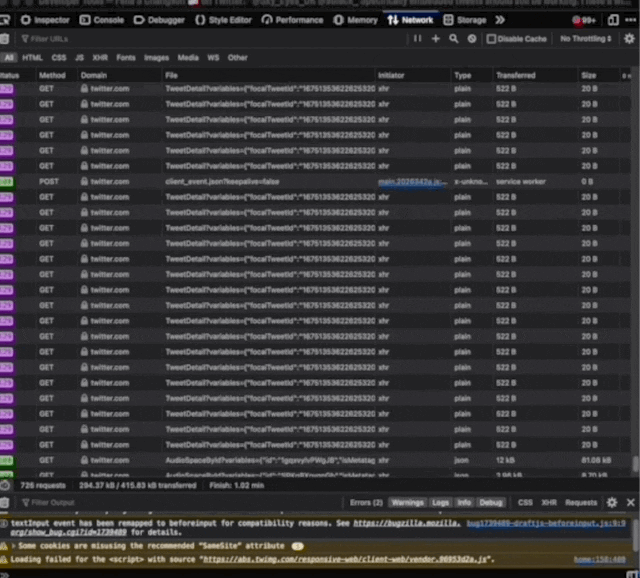Filter by CSS requests

pyautogui.click(x=59, y=58)
